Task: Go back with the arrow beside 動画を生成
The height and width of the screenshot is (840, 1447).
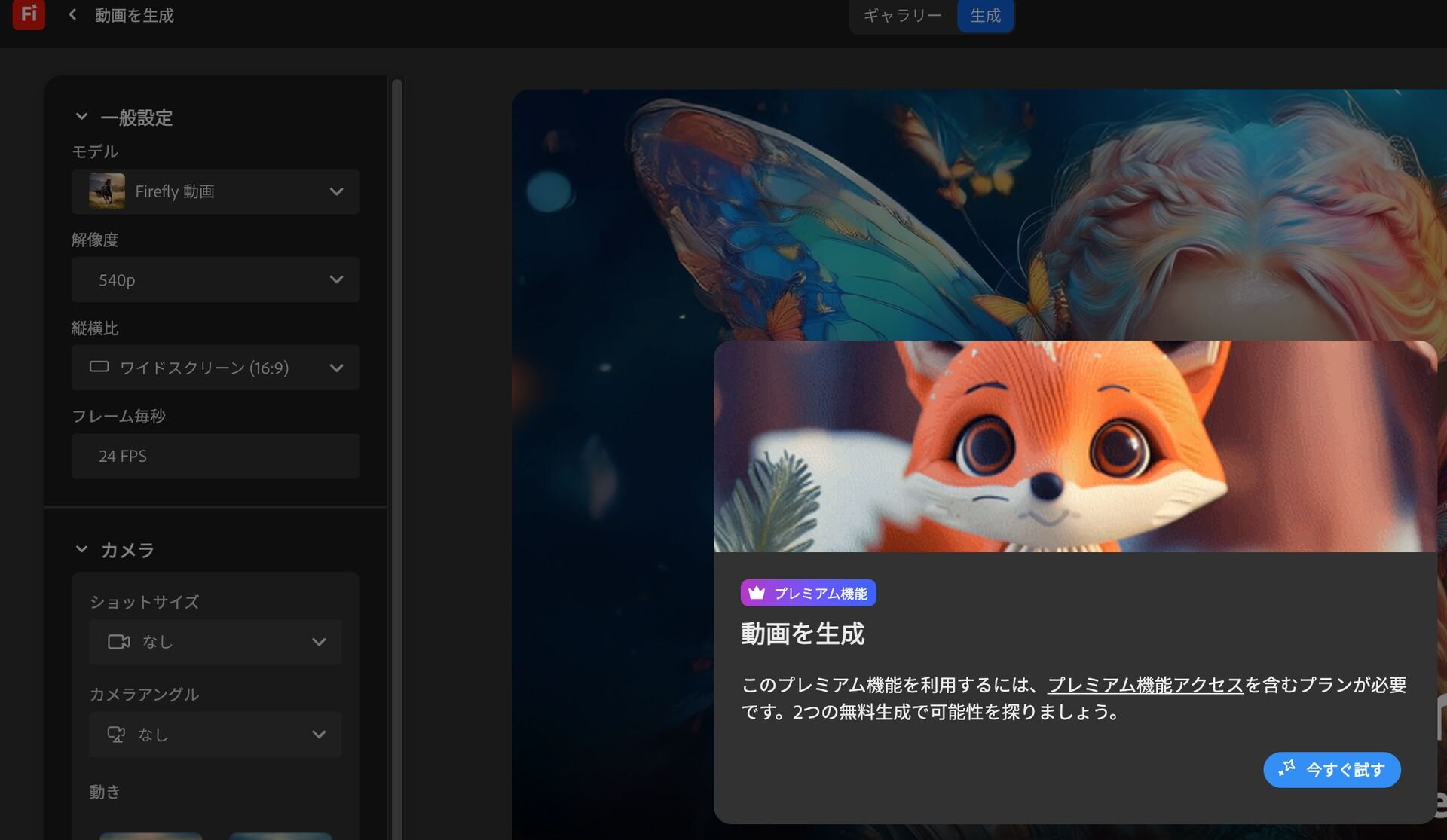Action: click(72, 14)
